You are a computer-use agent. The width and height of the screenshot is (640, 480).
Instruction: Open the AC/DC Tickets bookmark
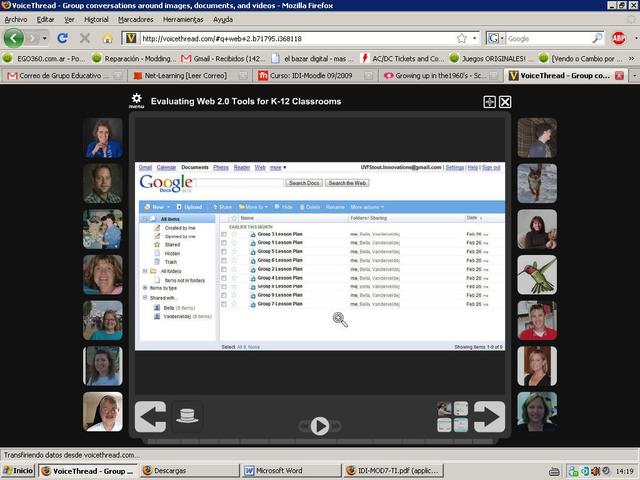[402, 59]
